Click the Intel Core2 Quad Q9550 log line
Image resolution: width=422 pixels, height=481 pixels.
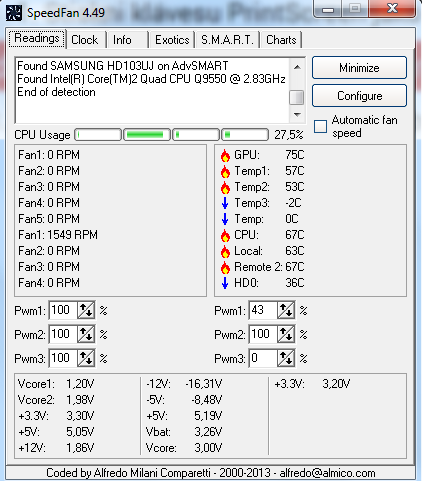(151, 79)
